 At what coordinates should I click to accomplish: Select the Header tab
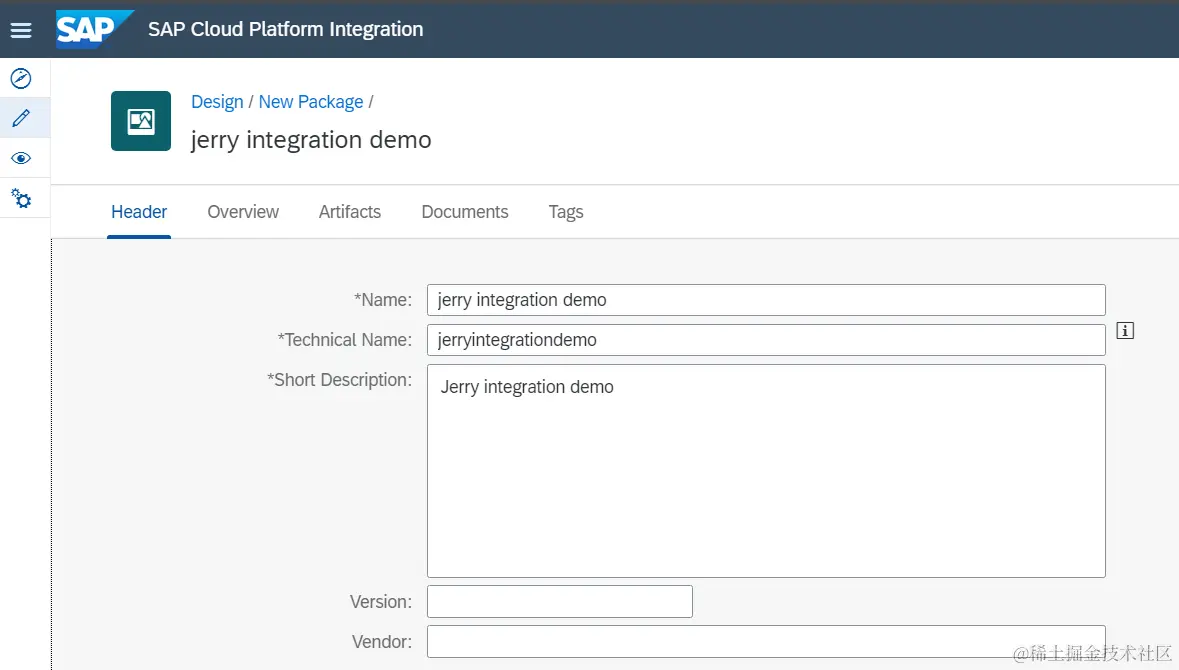point(139,212)
